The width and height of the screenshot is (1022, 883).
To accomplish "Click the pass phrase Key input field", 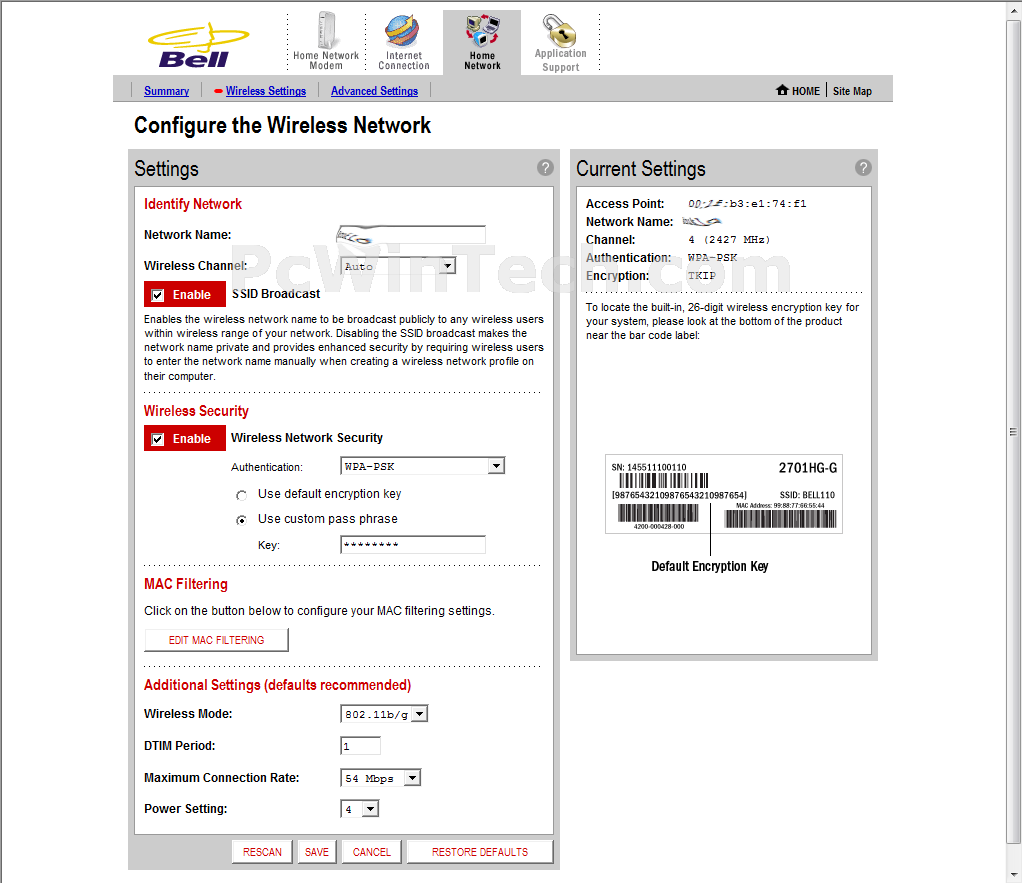I will click(413, 545).
